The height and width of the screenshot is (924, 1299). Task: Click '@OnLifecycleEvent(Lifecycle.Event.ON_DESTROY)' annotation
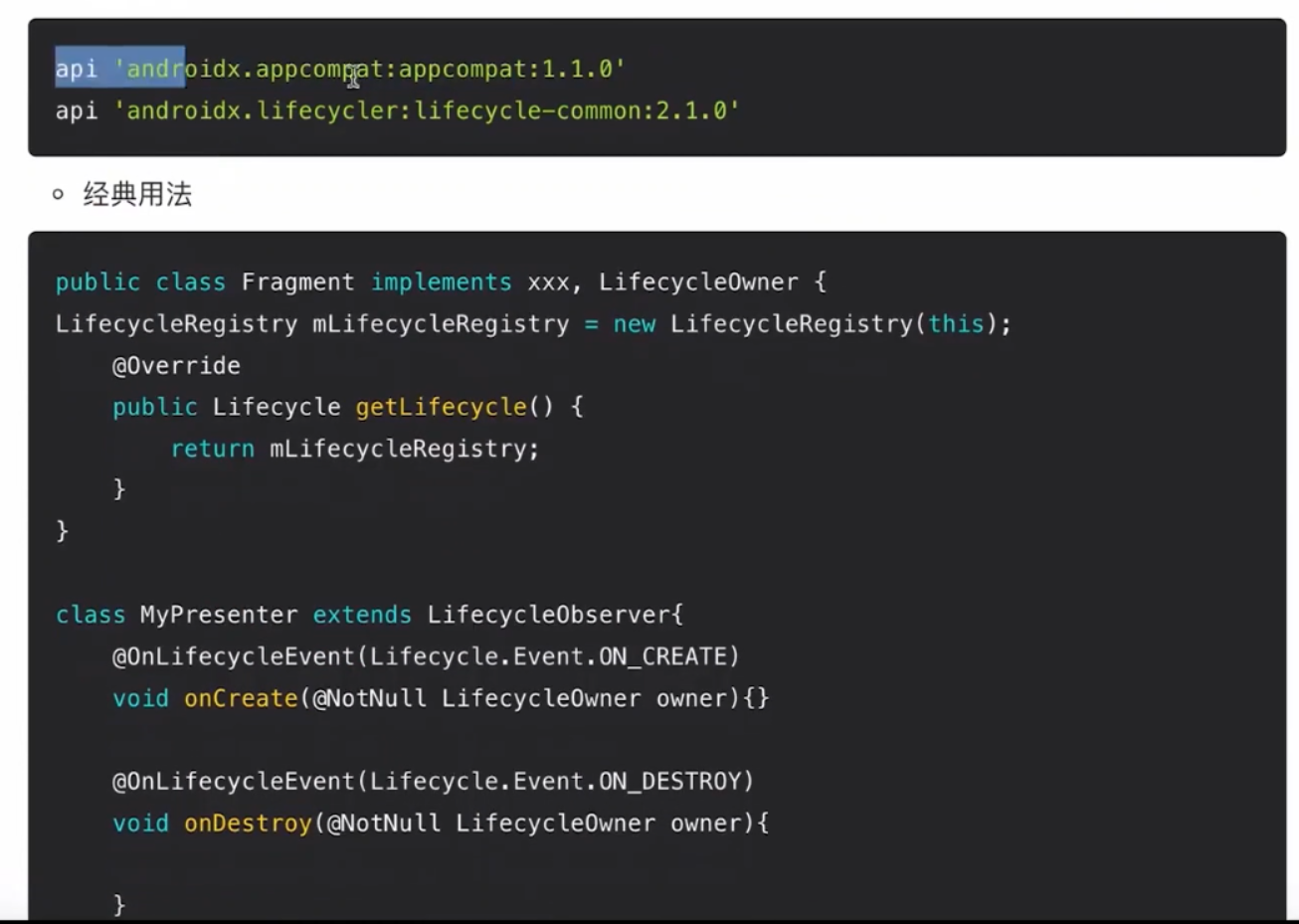point(434,781)
